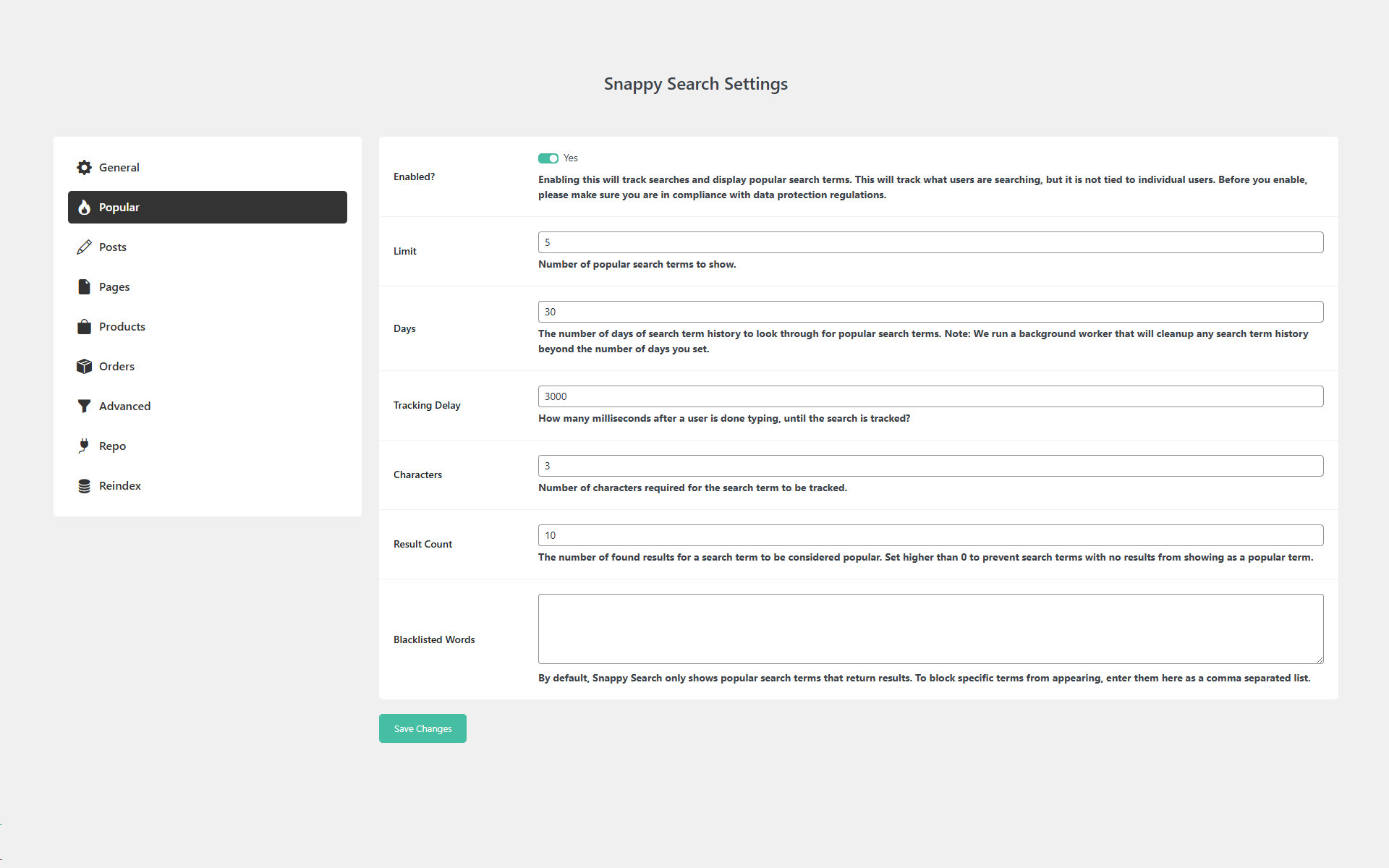The width and height of the screenshot is (1389, 868).
Task: Click the Posts pencil icon
Action: point(85,247)
